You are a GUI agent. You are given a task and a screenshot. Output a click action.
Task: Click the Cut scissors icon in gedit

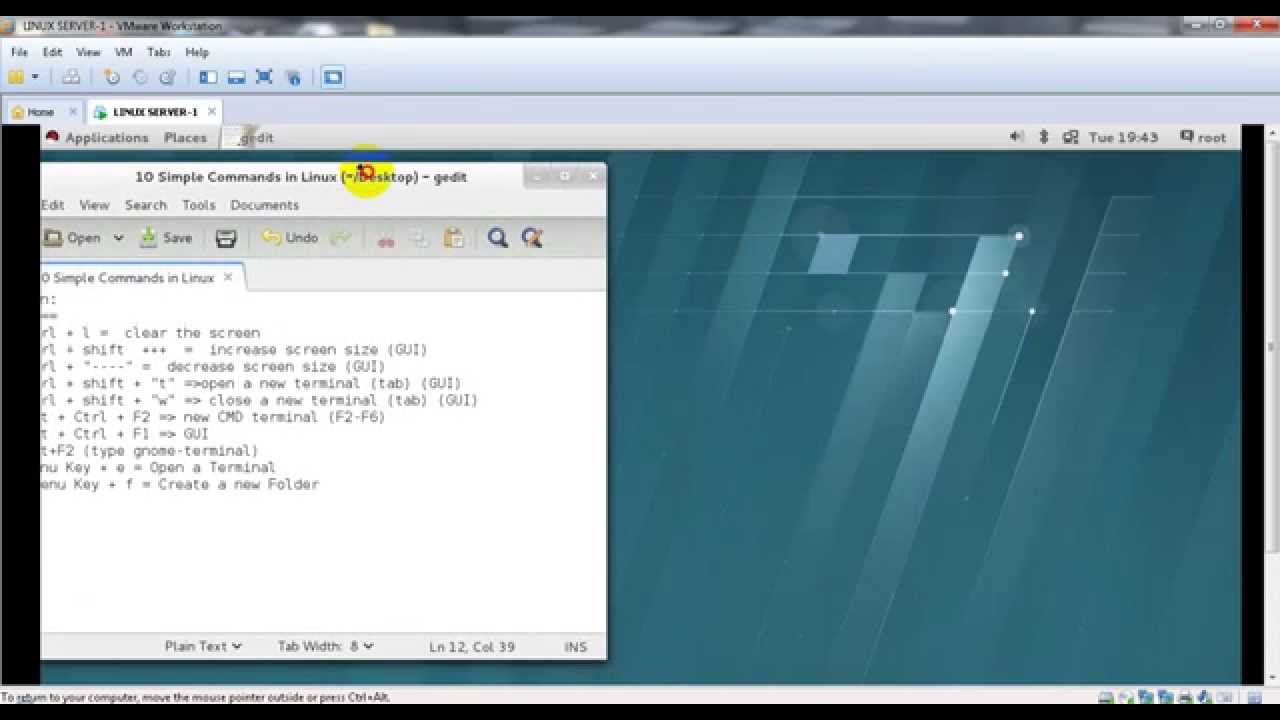(x=385, y=238)
